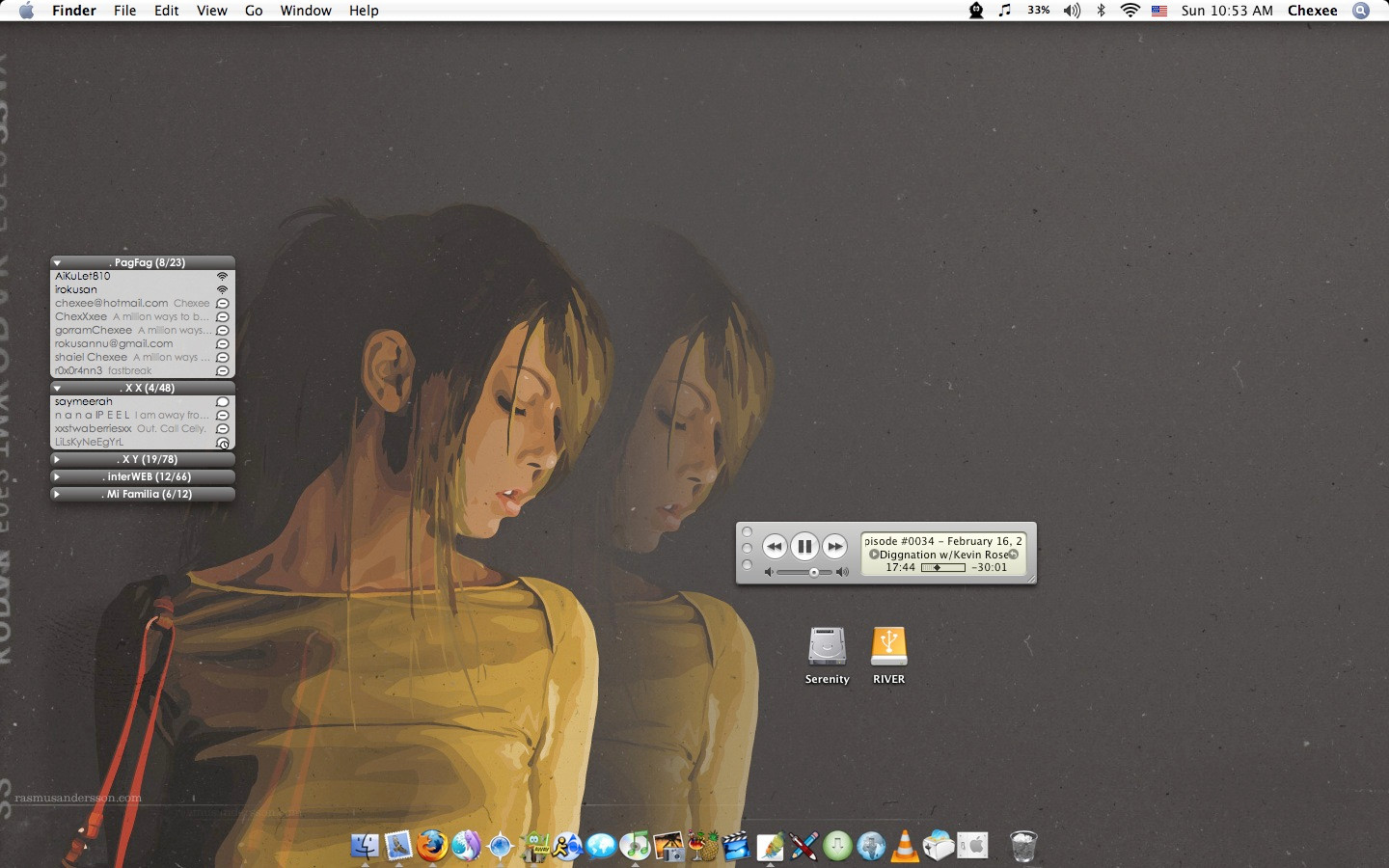Select contact gorramChexee
This screenshot has width=1389, height=868.
(x=142, y=330)
